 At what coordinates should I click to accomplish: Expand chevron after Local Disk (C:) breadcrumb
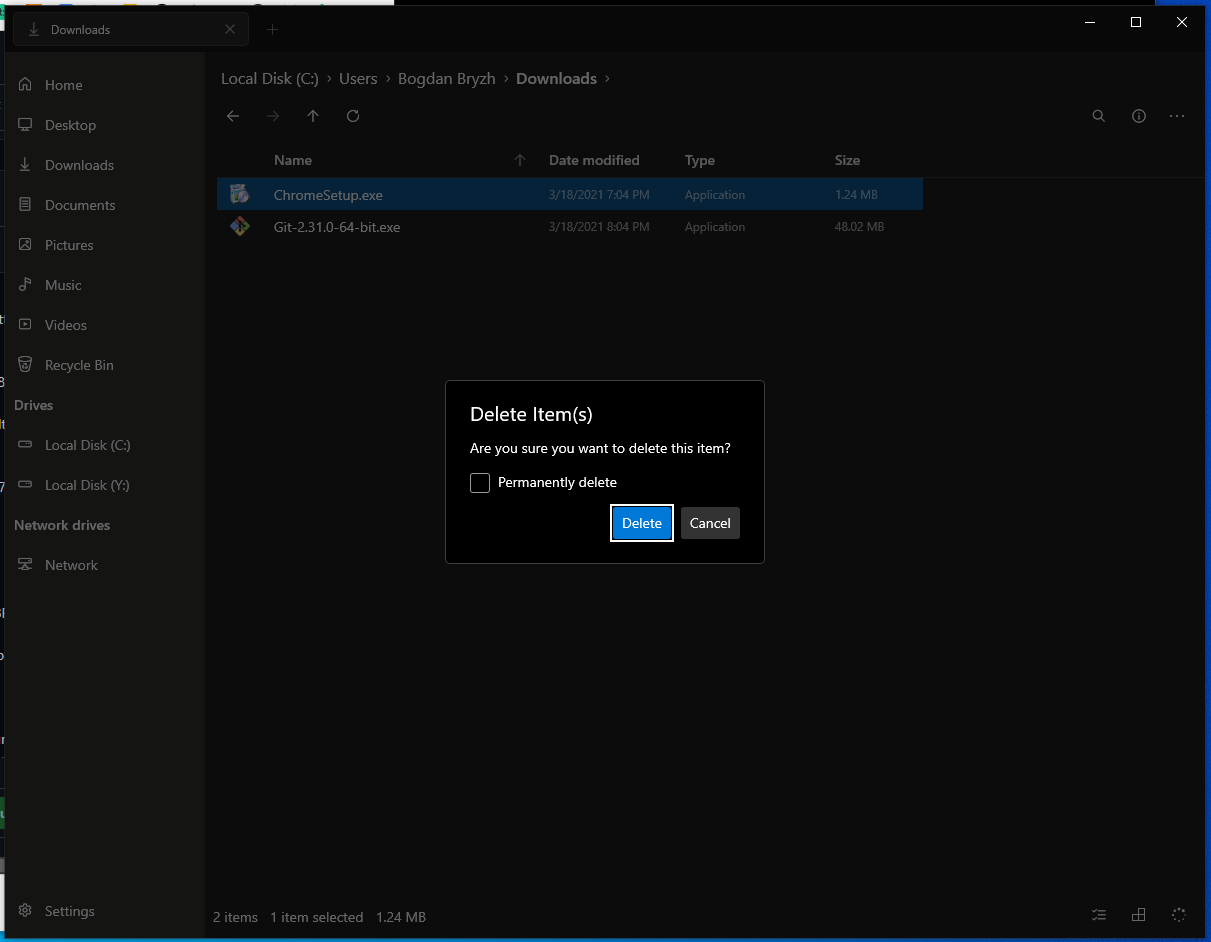pyautogui.click(x=329, y=79)
